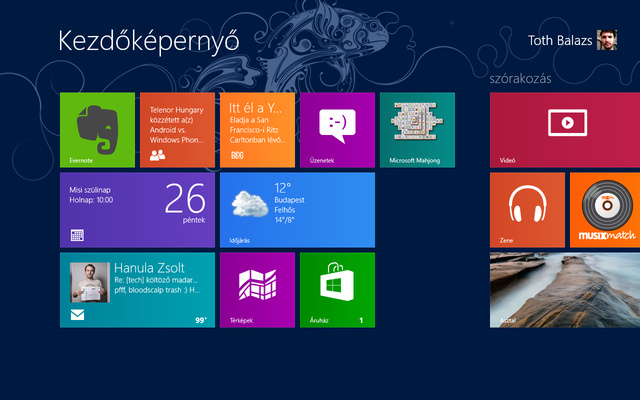Click the people icon on Telenor tile
This screenshot has height=400, width=640.
pos(158,155)
